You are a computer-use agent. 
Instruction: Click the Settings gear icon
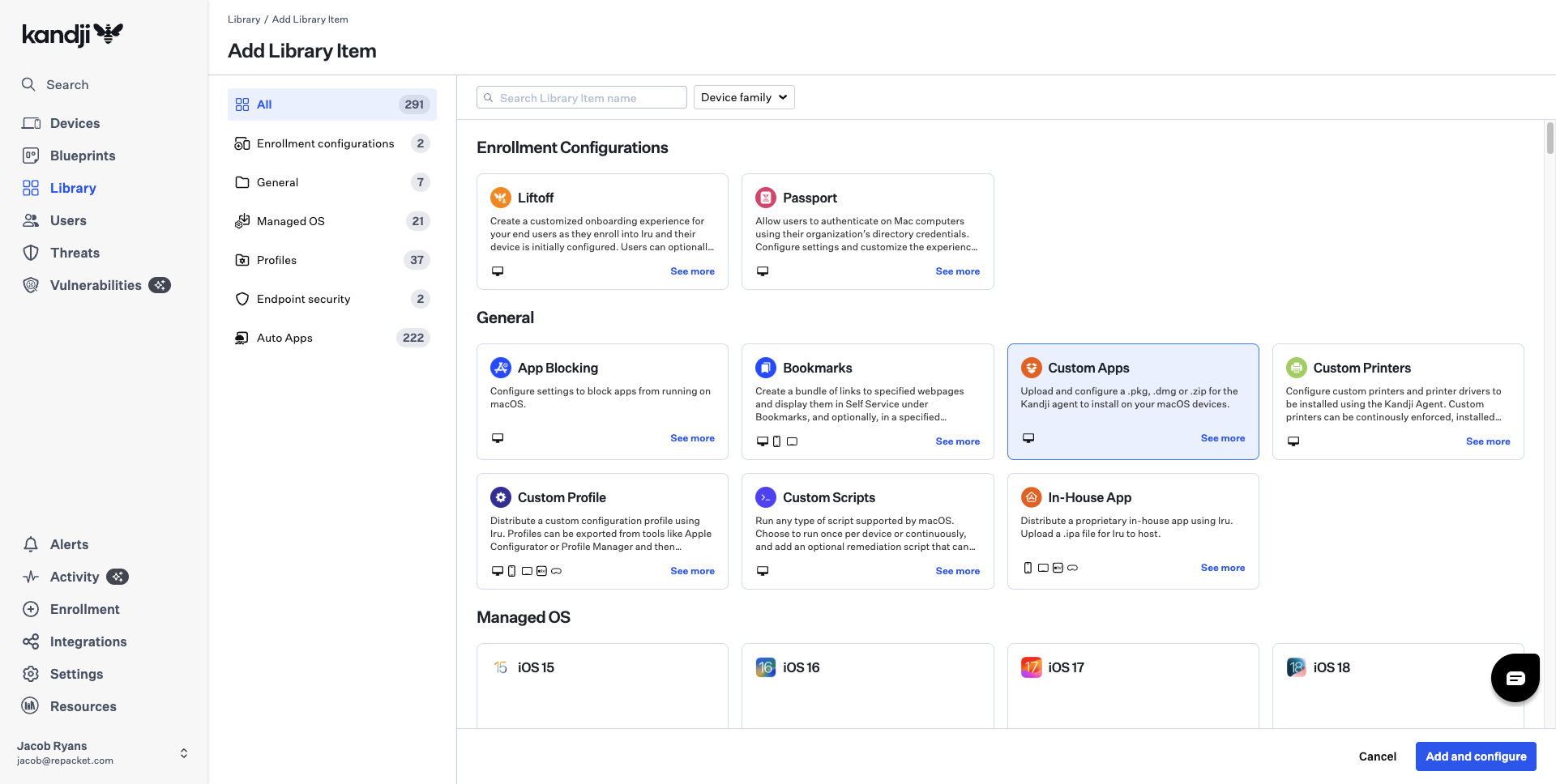coord(31,674)
